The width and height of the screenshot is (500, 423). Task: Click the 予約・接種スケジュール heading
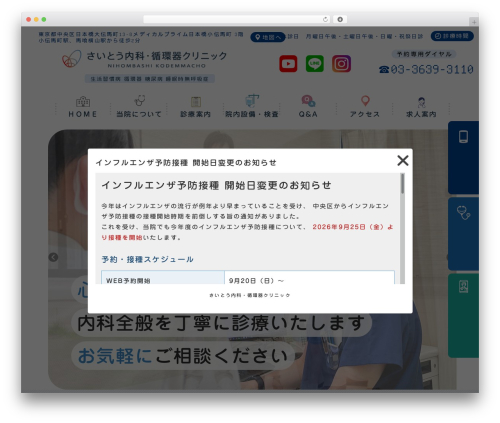click(147, 259)
